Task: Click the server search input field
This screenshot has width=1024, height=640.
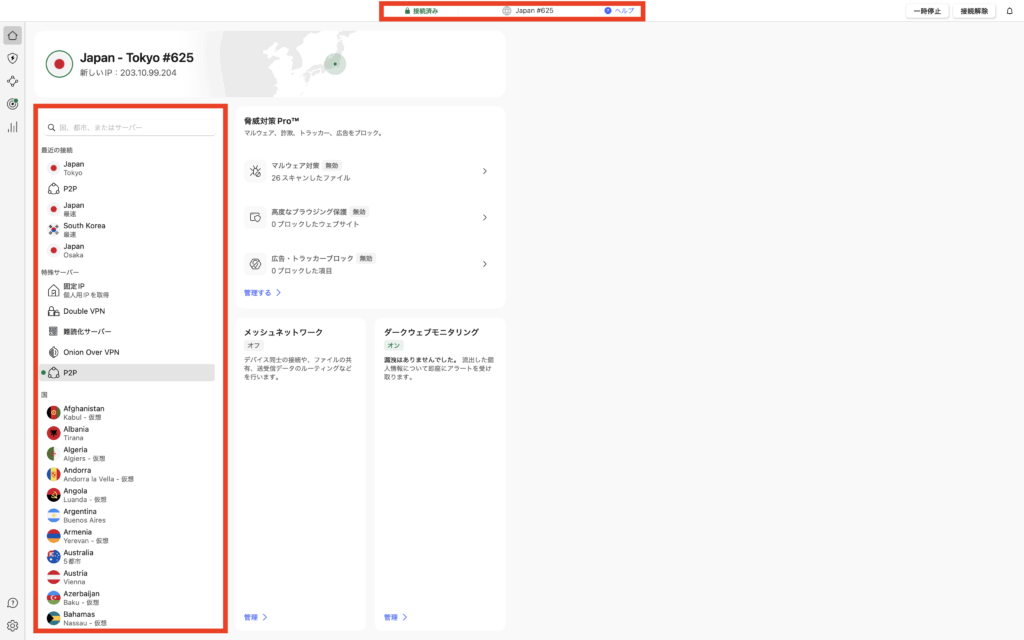Action: point(130,127)
